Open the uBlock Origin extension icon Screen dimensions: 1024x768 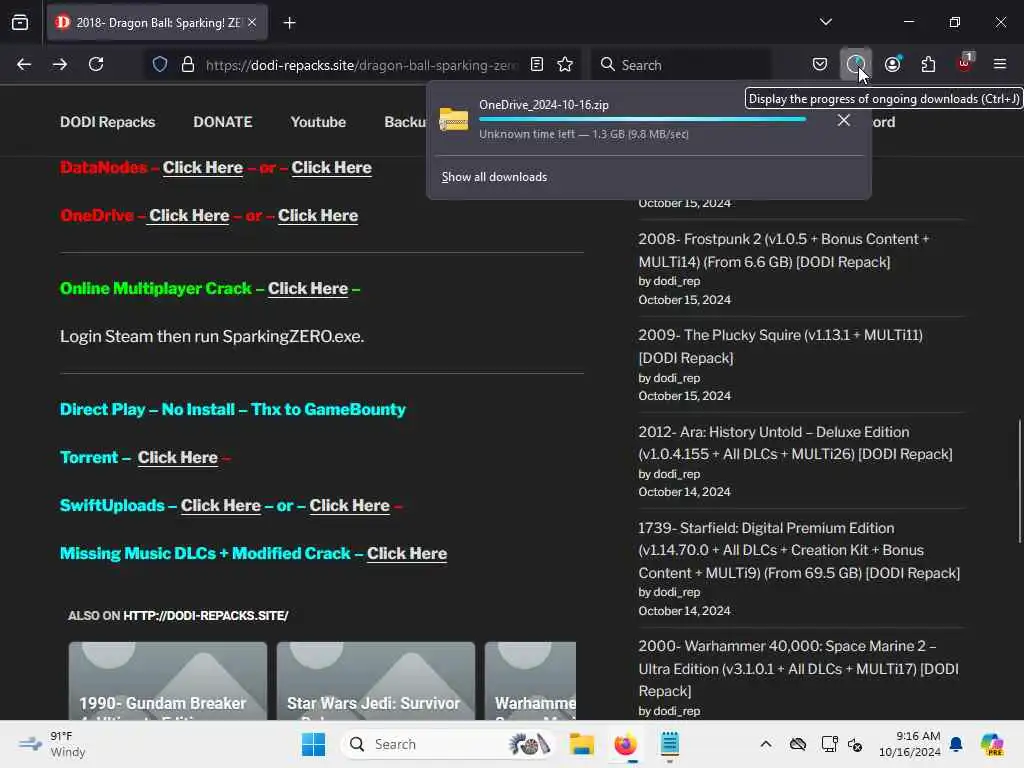(x=964, y=63)
